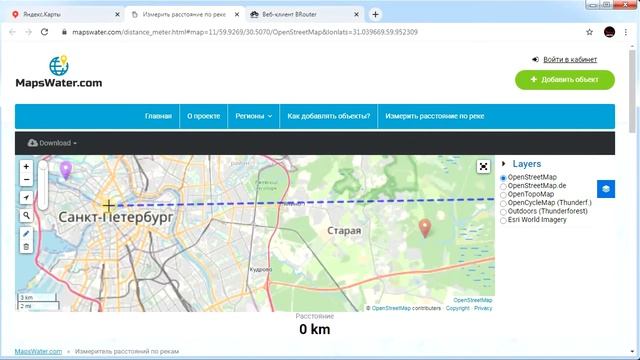Select OpenStreetMap layer radio

coord(503,178)
